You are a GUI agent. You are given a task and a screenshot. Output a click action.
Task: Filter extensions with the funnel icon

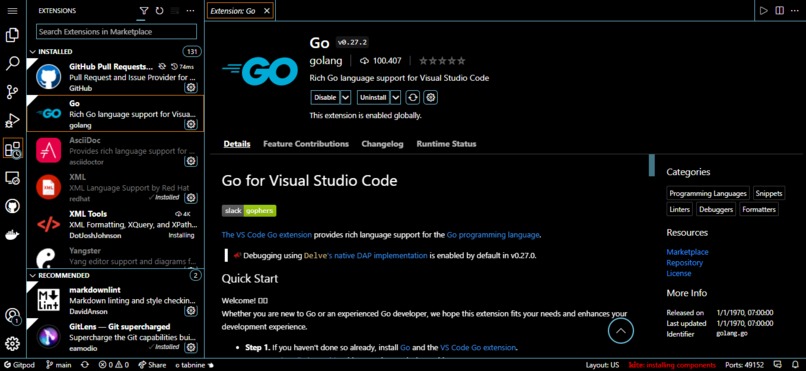click(x=144, y=11)
